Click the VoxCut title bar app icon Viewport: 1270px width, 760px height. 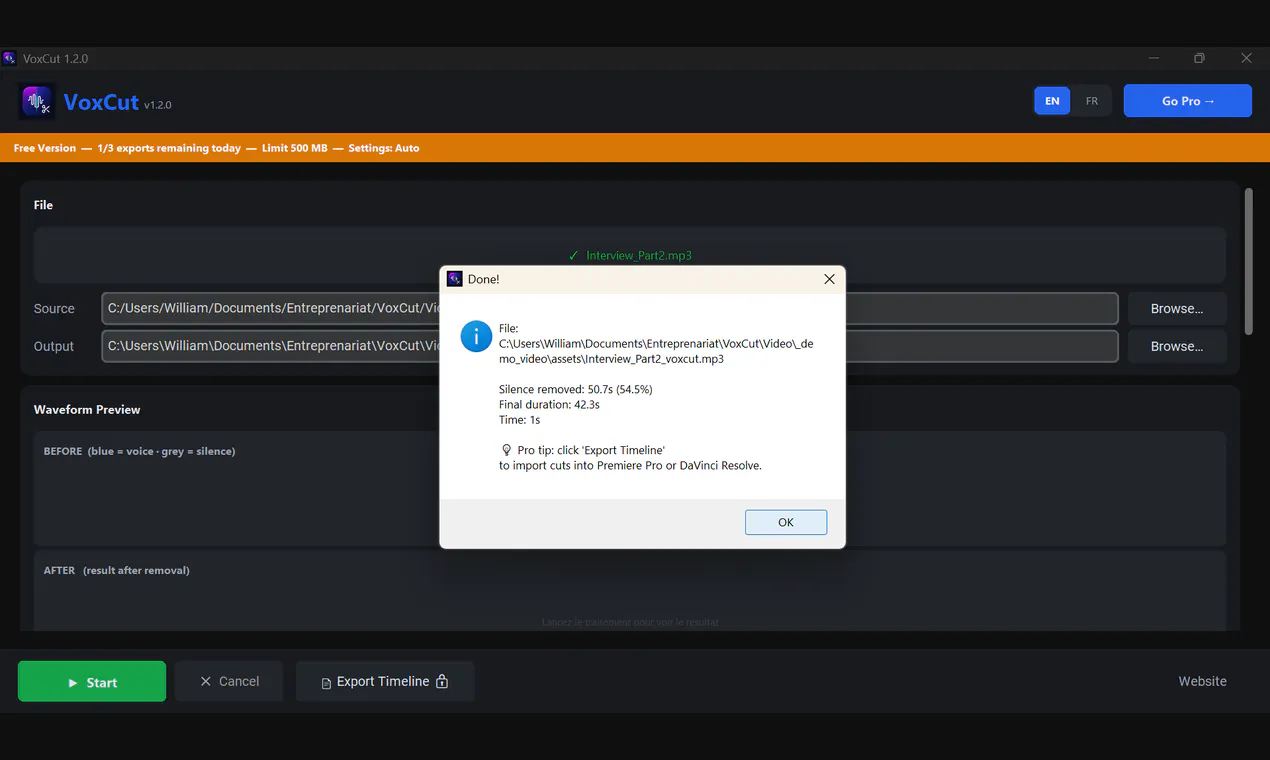click(x=9, y=58)
